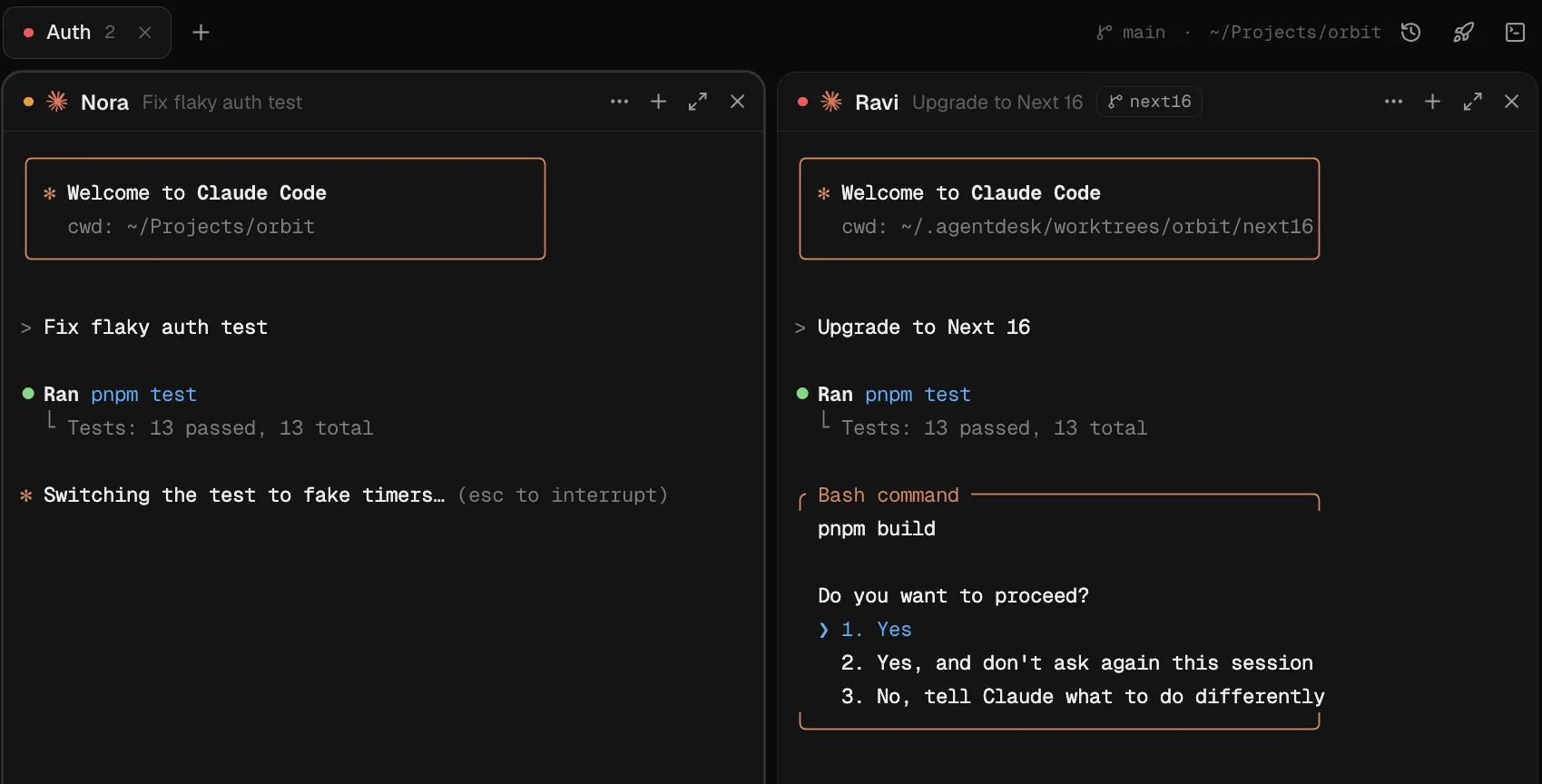
Task: Open more options in Ravi pane
Action: 1394,102
